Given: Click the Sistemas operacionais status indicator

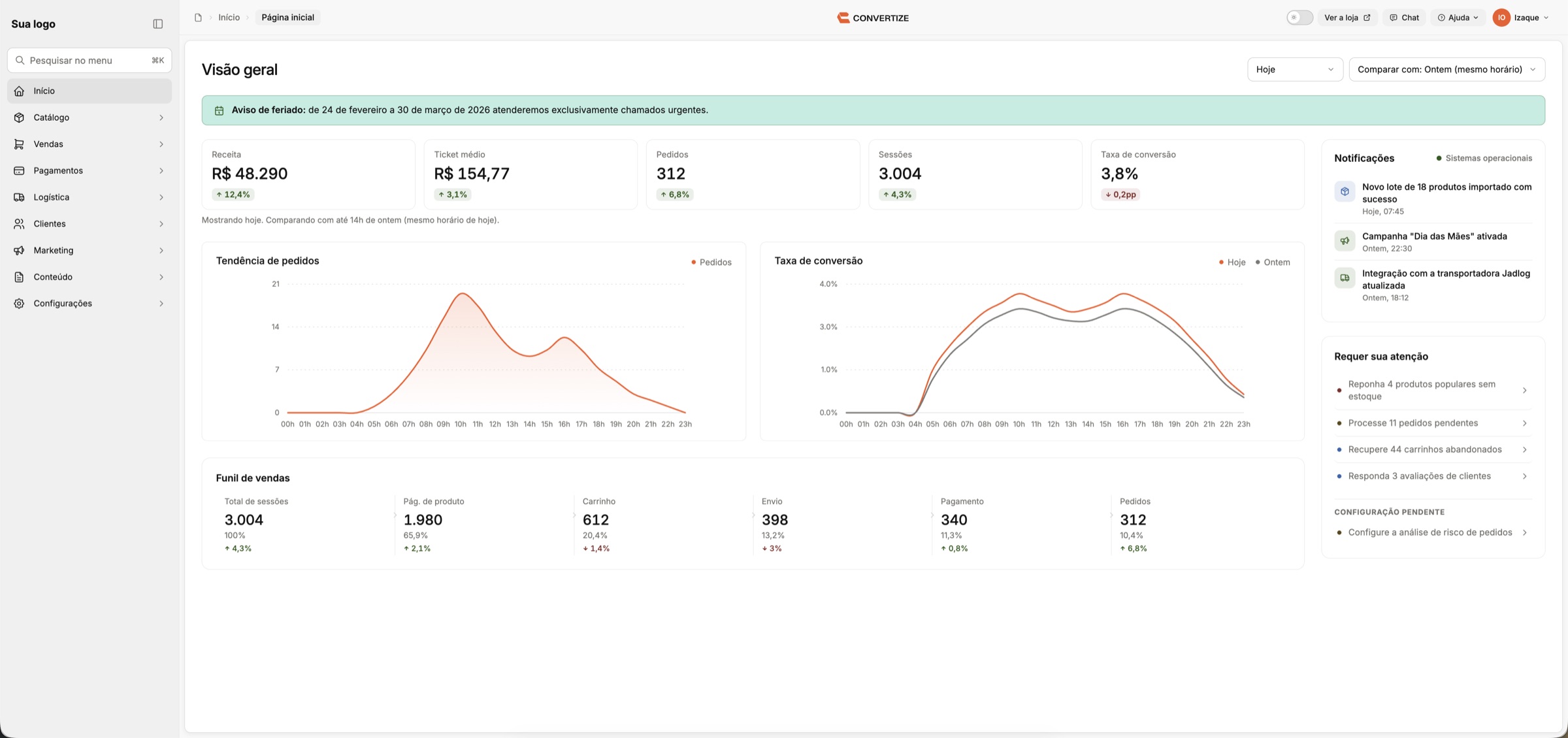Looking at the screenshot, I should point(1484,158).
